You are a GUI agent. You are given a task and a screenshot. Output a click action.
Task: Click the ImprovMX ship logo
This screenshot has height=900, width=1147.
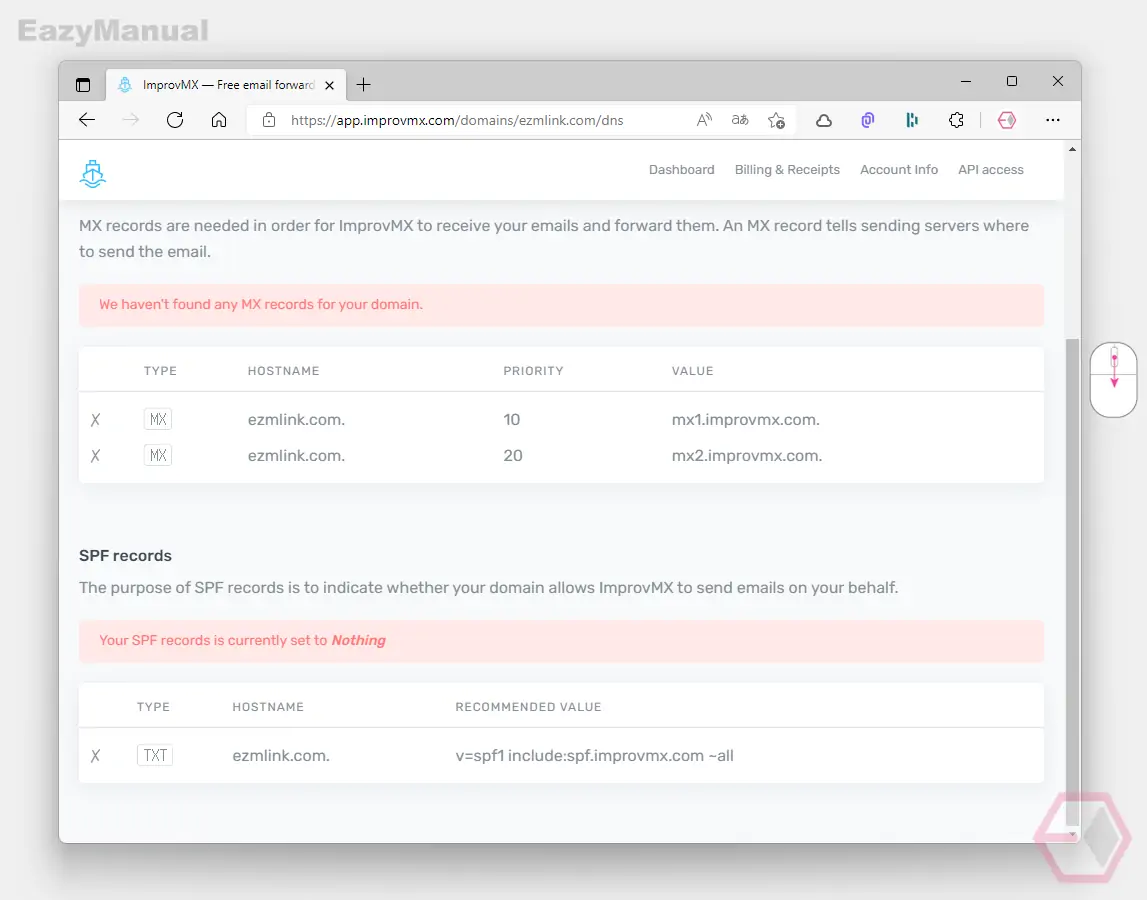pos(93,174)
